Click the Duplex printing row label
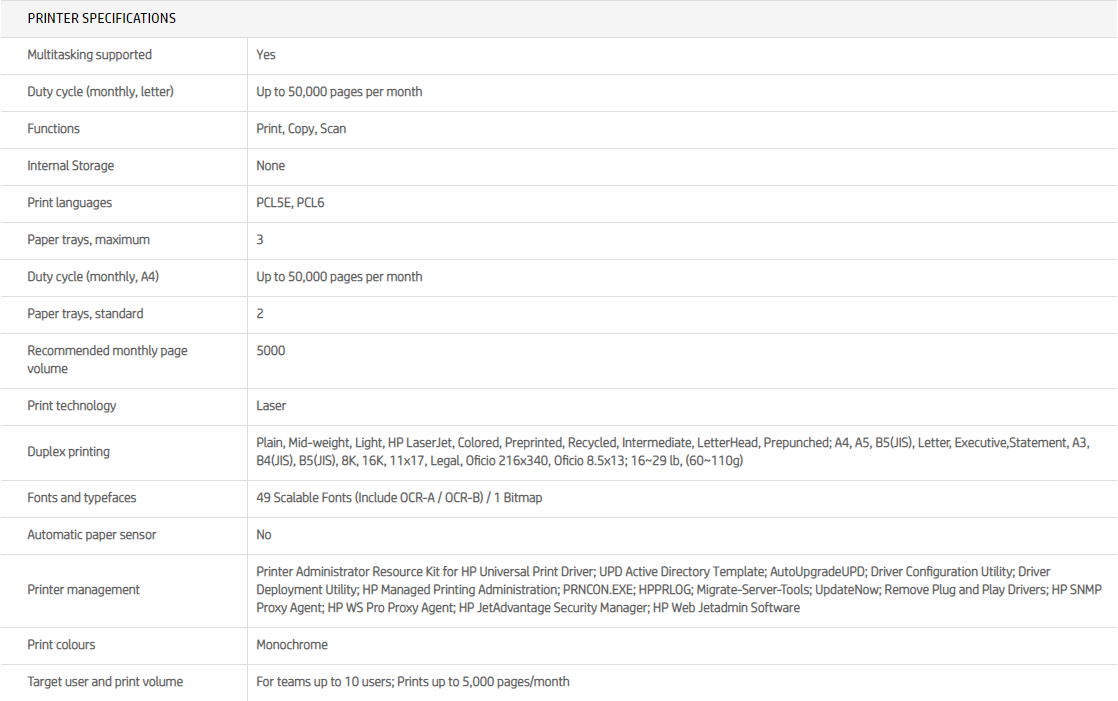 68,452
